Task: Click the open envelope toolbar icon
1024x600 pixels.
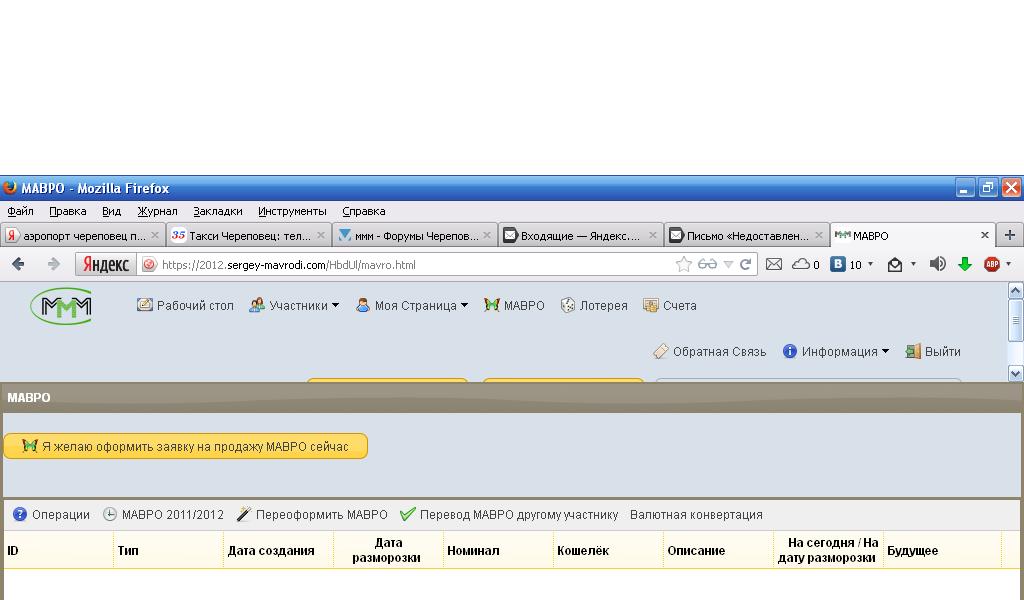Action: [895, 264]
